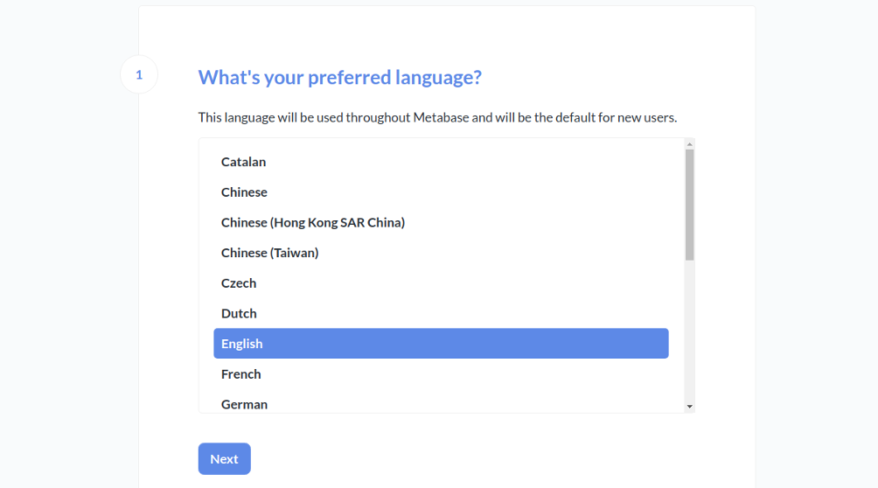Pick French from the language options
Image resolution: width=878 pixels, height=488 pixels.
tap(241, 374)
